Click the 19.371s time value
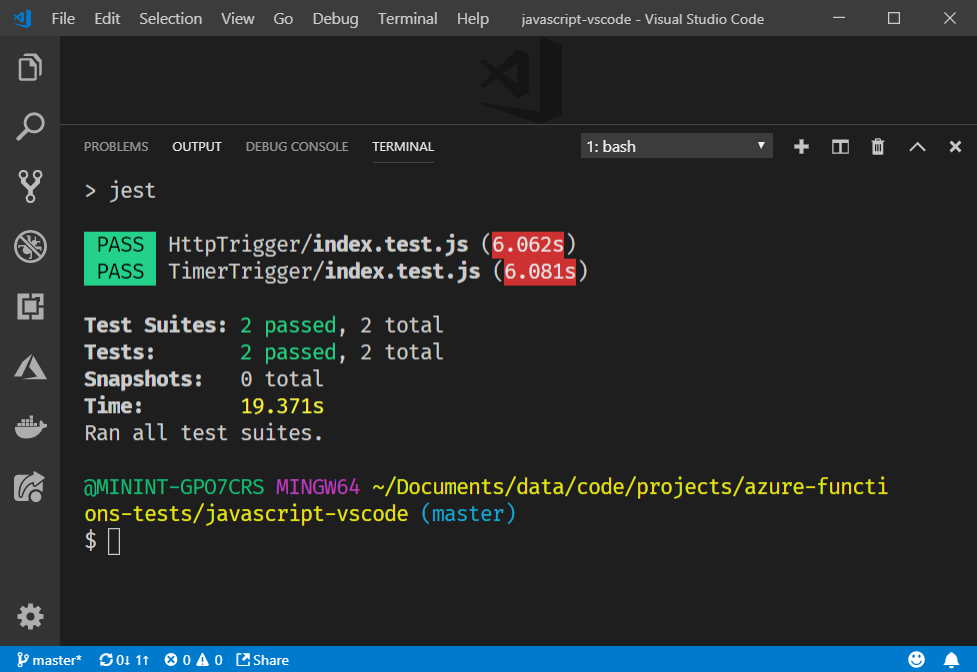The height and width of the screenshot is (672, 977). [282, 406]
